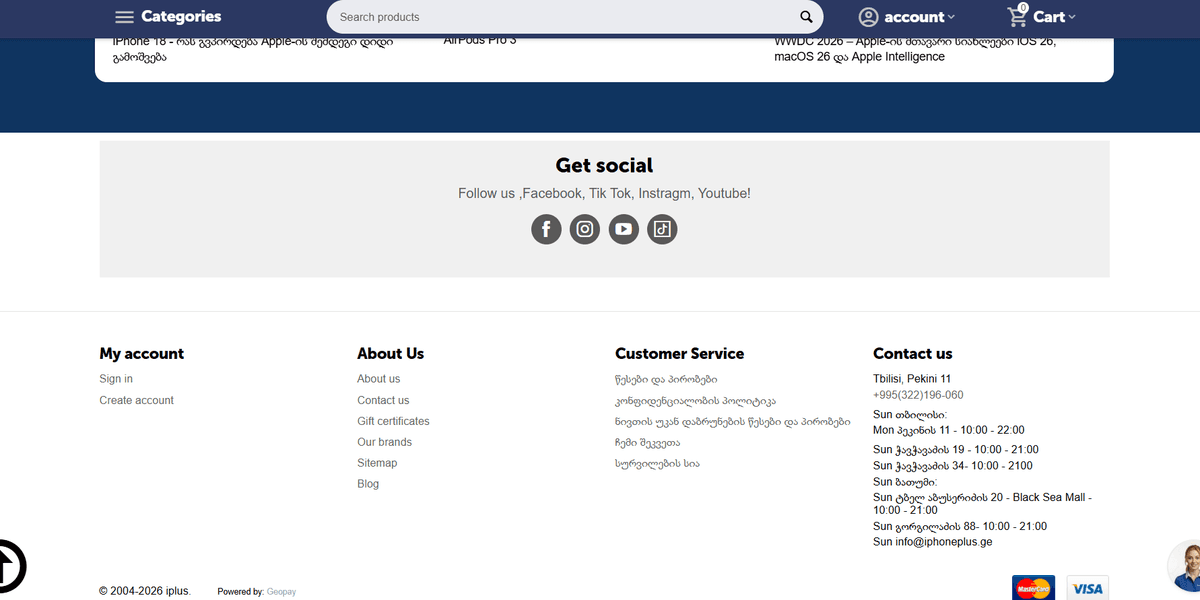Viewport: 1200px width, 600px height.
Task: Open the shopping cart icon
Action: point(1018,15)
